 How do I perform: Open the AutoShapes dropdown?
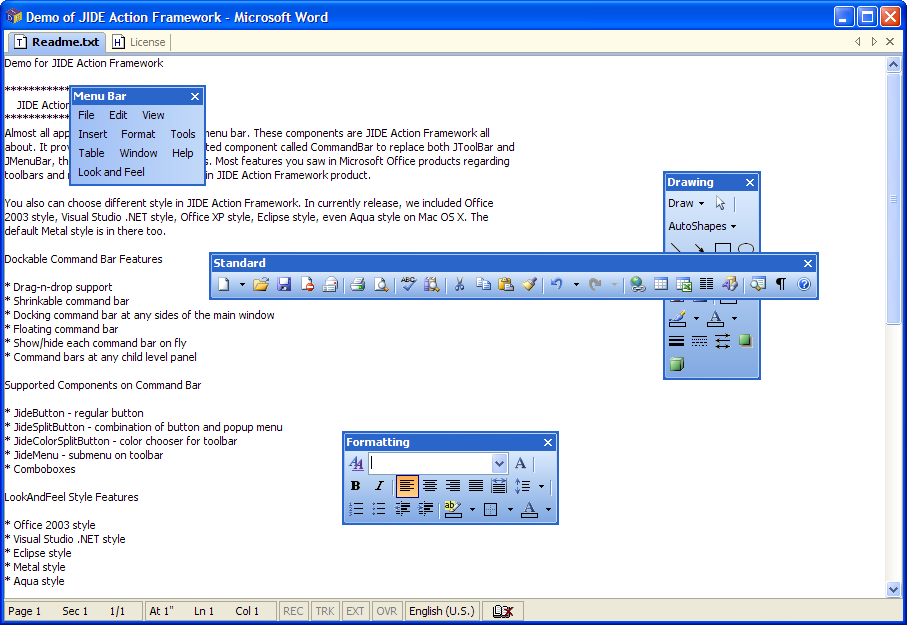702,226
